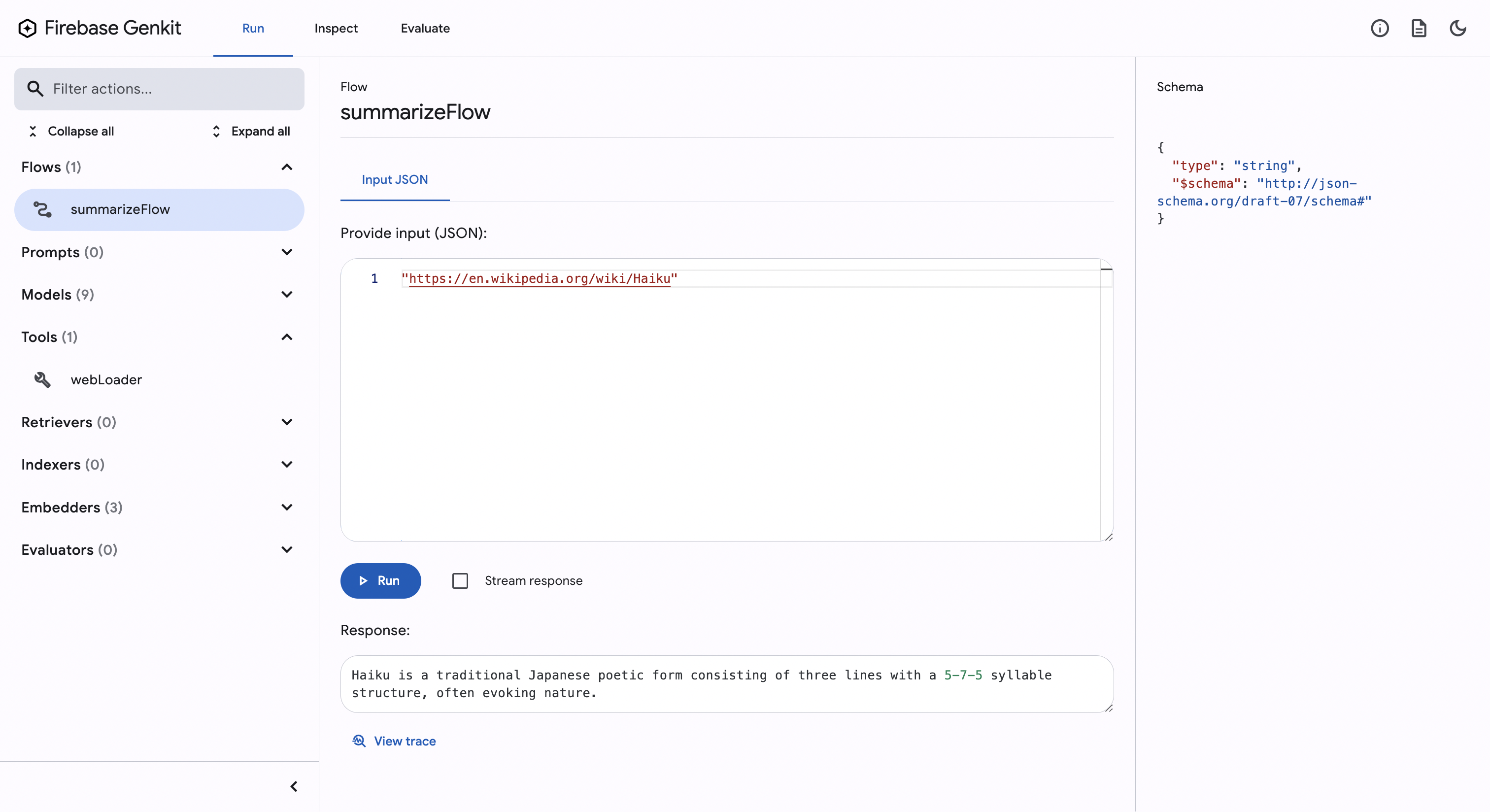The height and width of the screenshot is (812, 1490).
Task: Click the View trace magnifier icon
Action: point(359,741)
